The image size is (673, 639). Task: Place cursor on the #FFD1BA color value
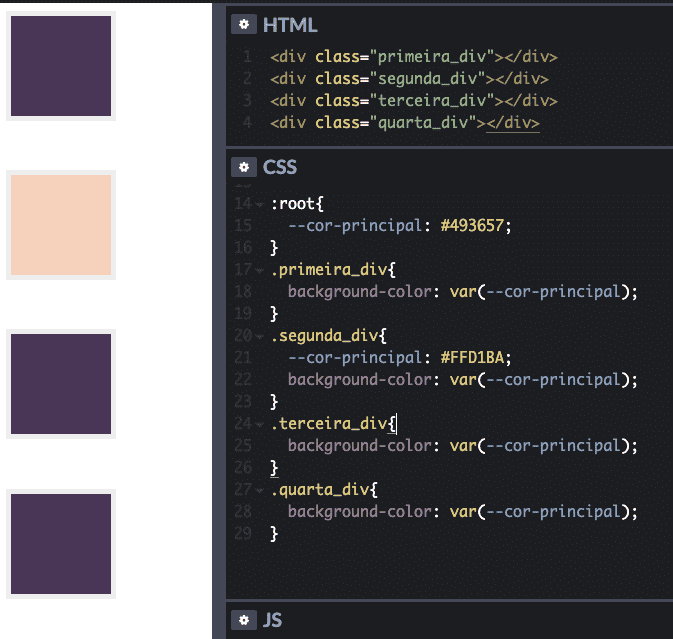(475, 358)
